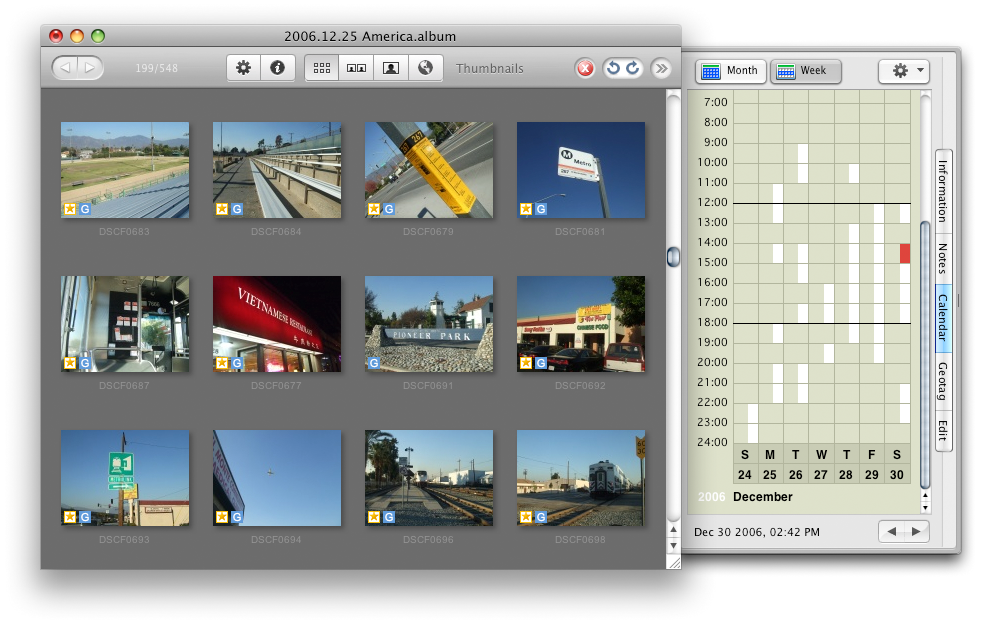
Task: Open thumbnail DSCF0681 Metro sign
Action: click(580, 170)
